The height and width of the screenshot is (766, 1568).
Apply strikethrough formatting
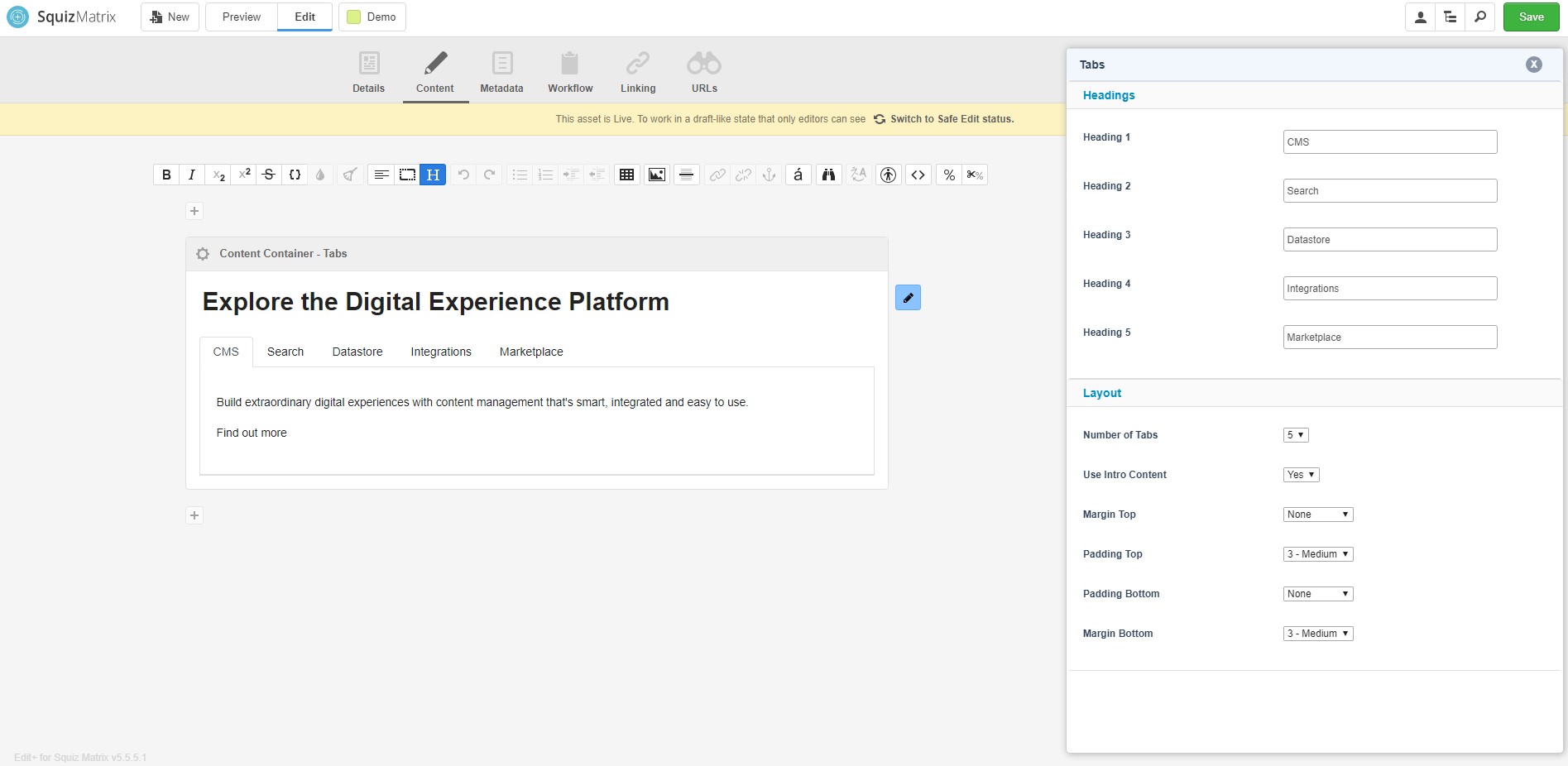[x=269, y=175]
